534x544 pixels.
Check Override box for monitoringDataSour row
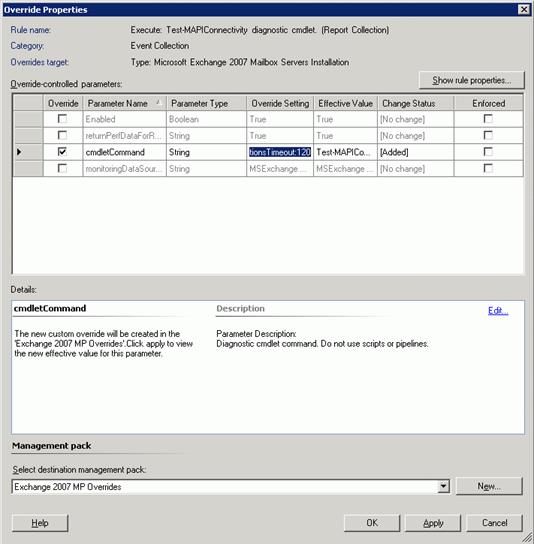(x=62, y=168)
